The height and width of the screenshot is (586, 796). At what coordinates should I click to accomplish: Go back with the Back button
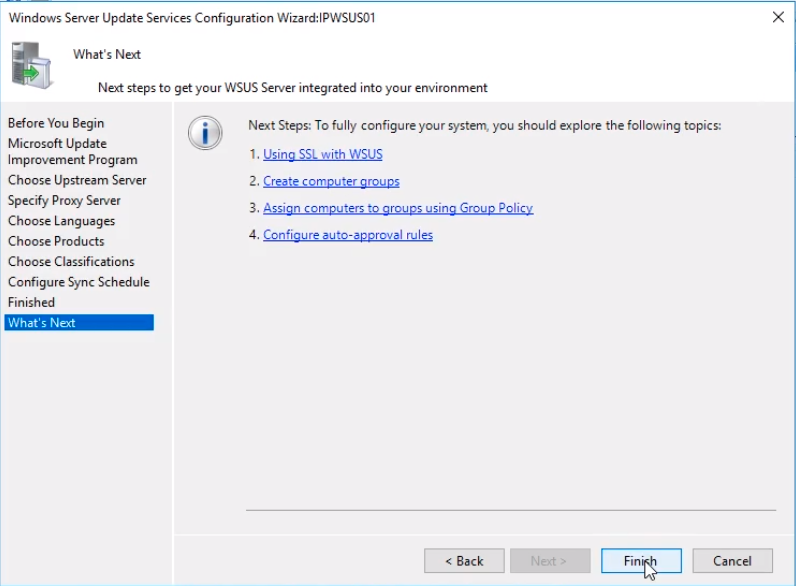click(464, 561)
